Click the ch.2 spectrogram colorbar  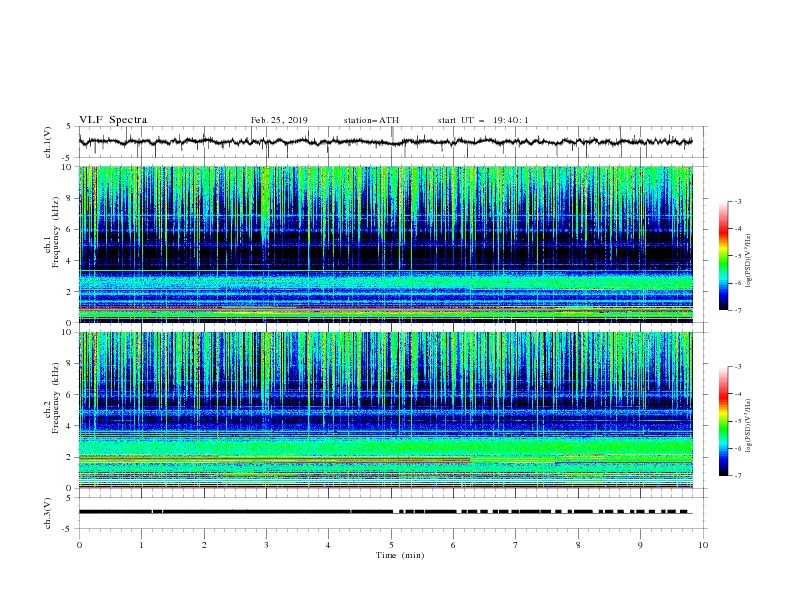click(x=723, y=421)
